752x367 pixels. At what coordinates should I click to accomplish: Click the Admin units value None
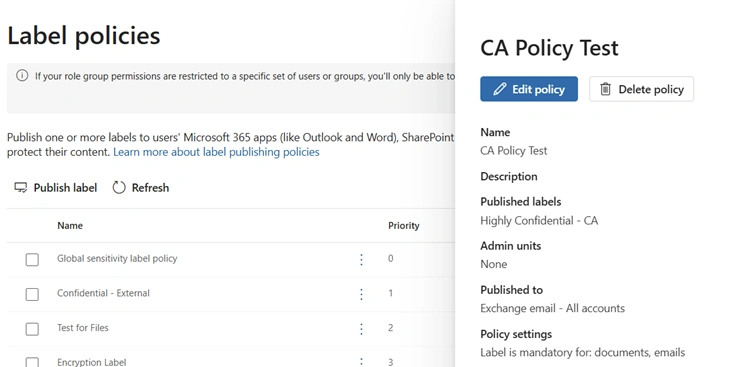click(494, 264)
